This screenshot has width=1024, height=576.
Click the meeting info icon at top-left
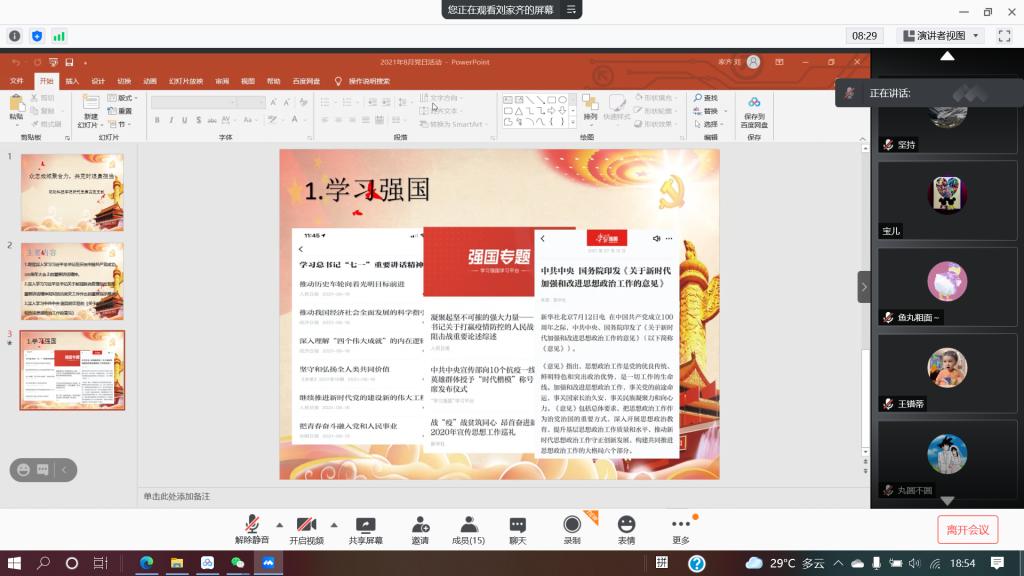tap(15, 36)
